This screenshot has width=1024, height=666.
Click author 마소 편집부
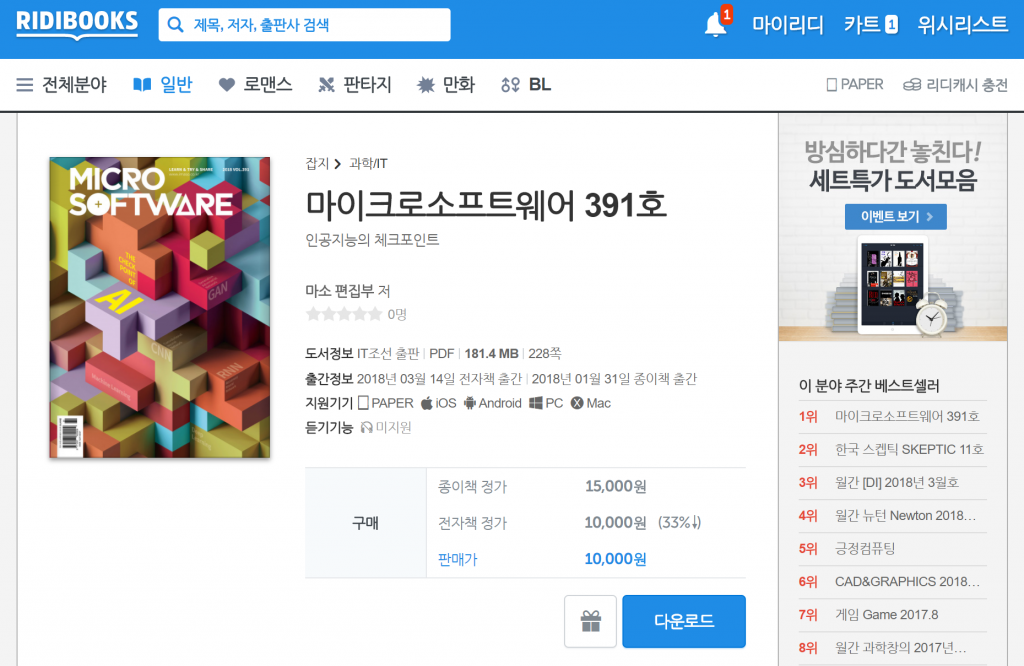click(x=340, y=291)
